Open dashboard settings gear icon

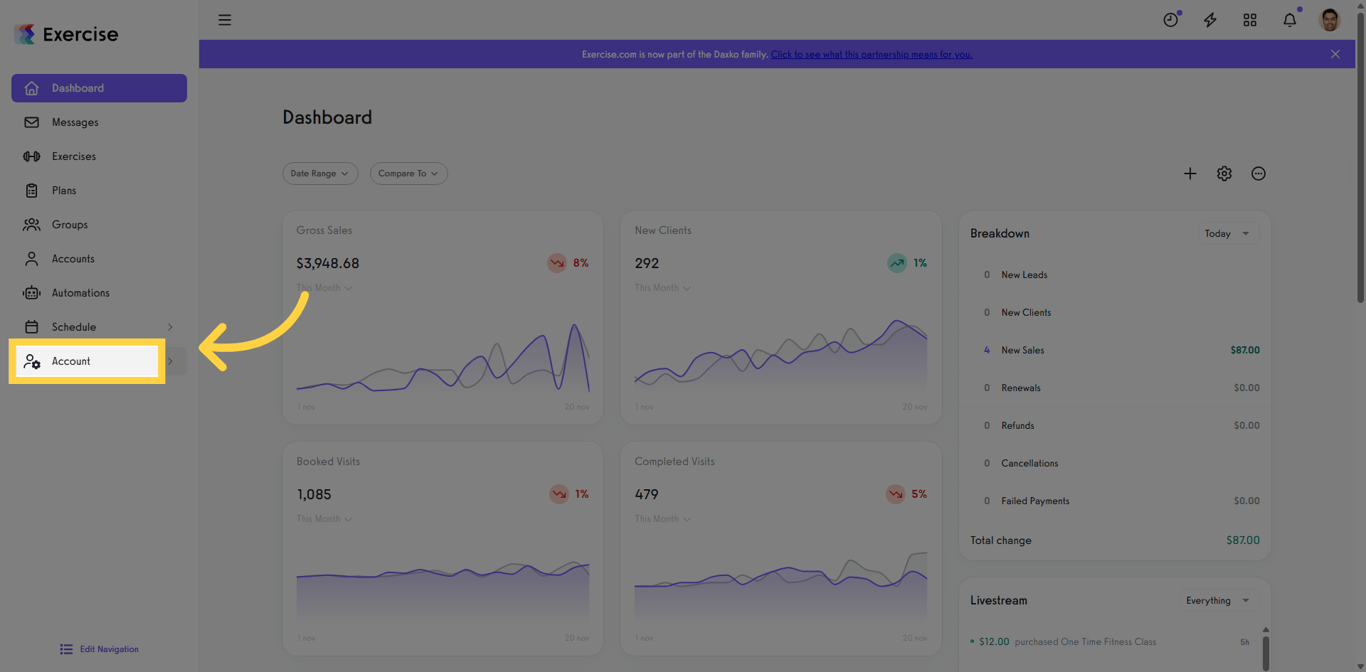coord(1224,174)
